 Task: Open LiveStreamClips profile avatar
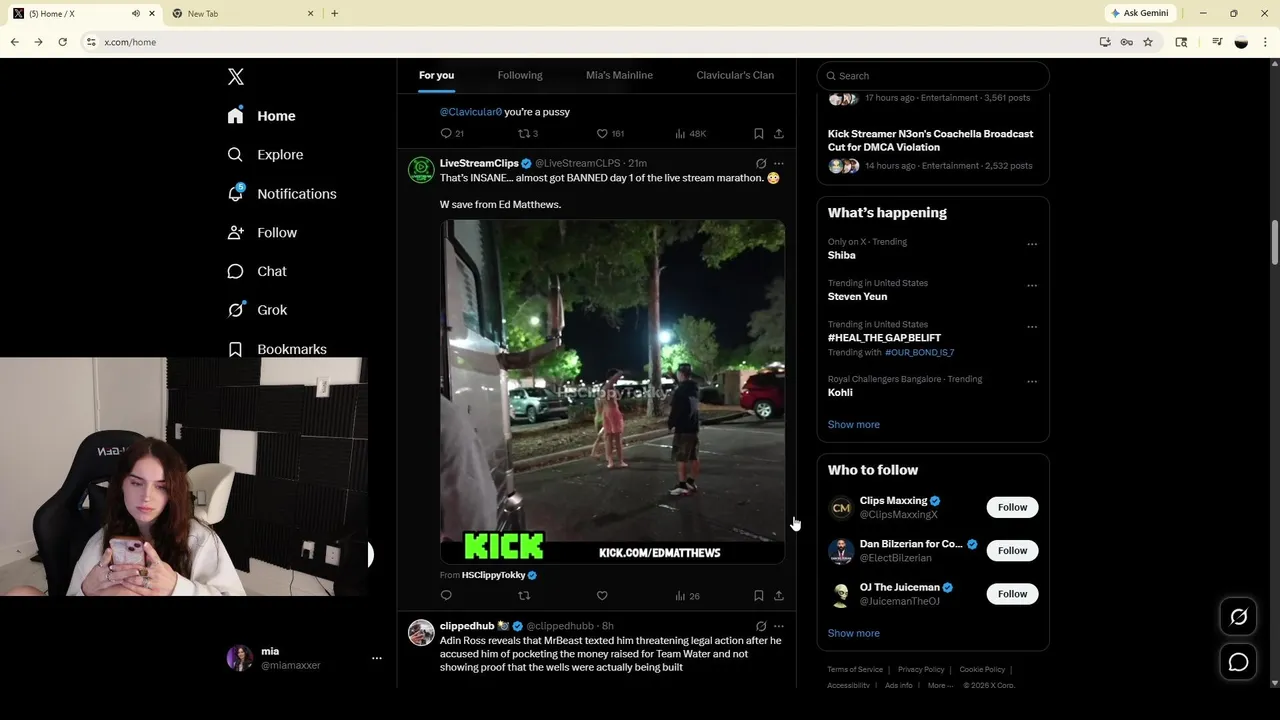[421, 169]
